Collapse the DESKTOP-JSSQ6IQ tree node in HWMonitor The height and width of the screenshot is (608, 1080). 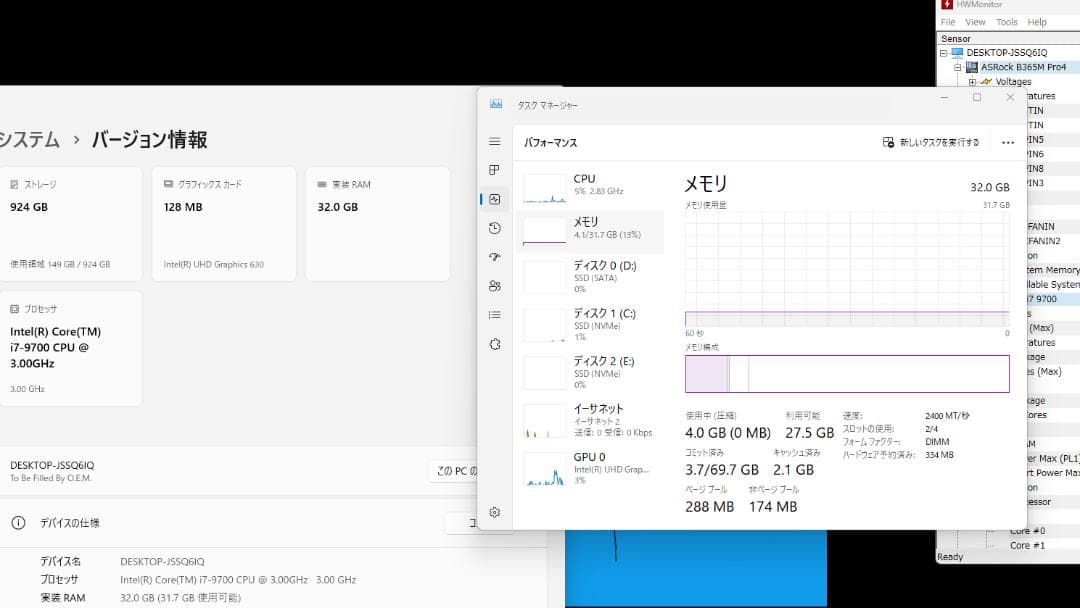(943, 52)
